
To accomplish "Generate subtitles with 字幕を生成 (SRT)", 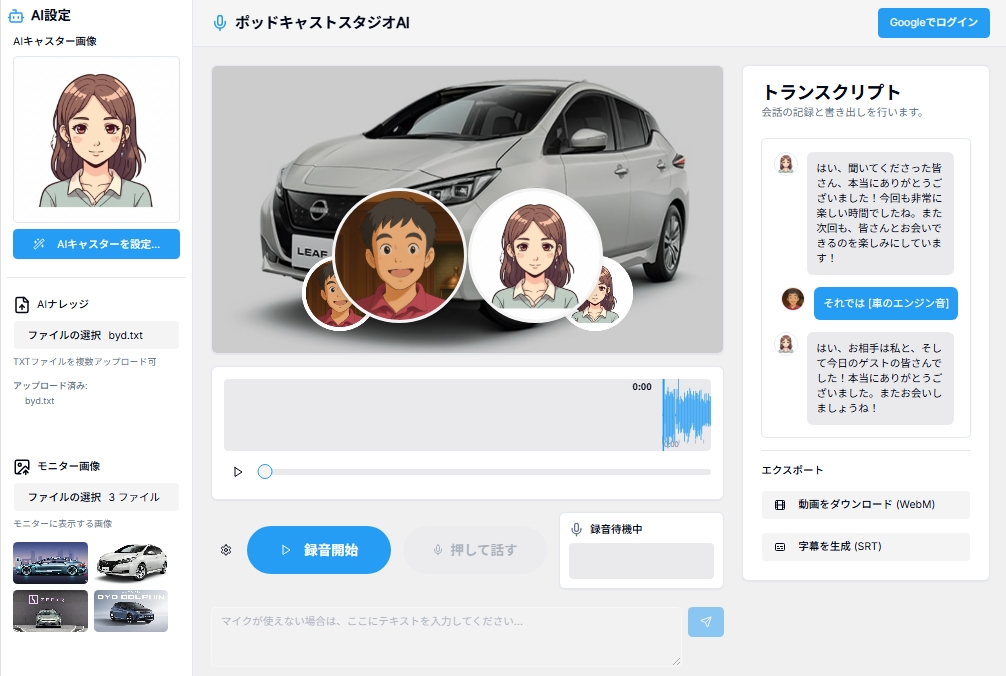I will (x=865, y=546).
